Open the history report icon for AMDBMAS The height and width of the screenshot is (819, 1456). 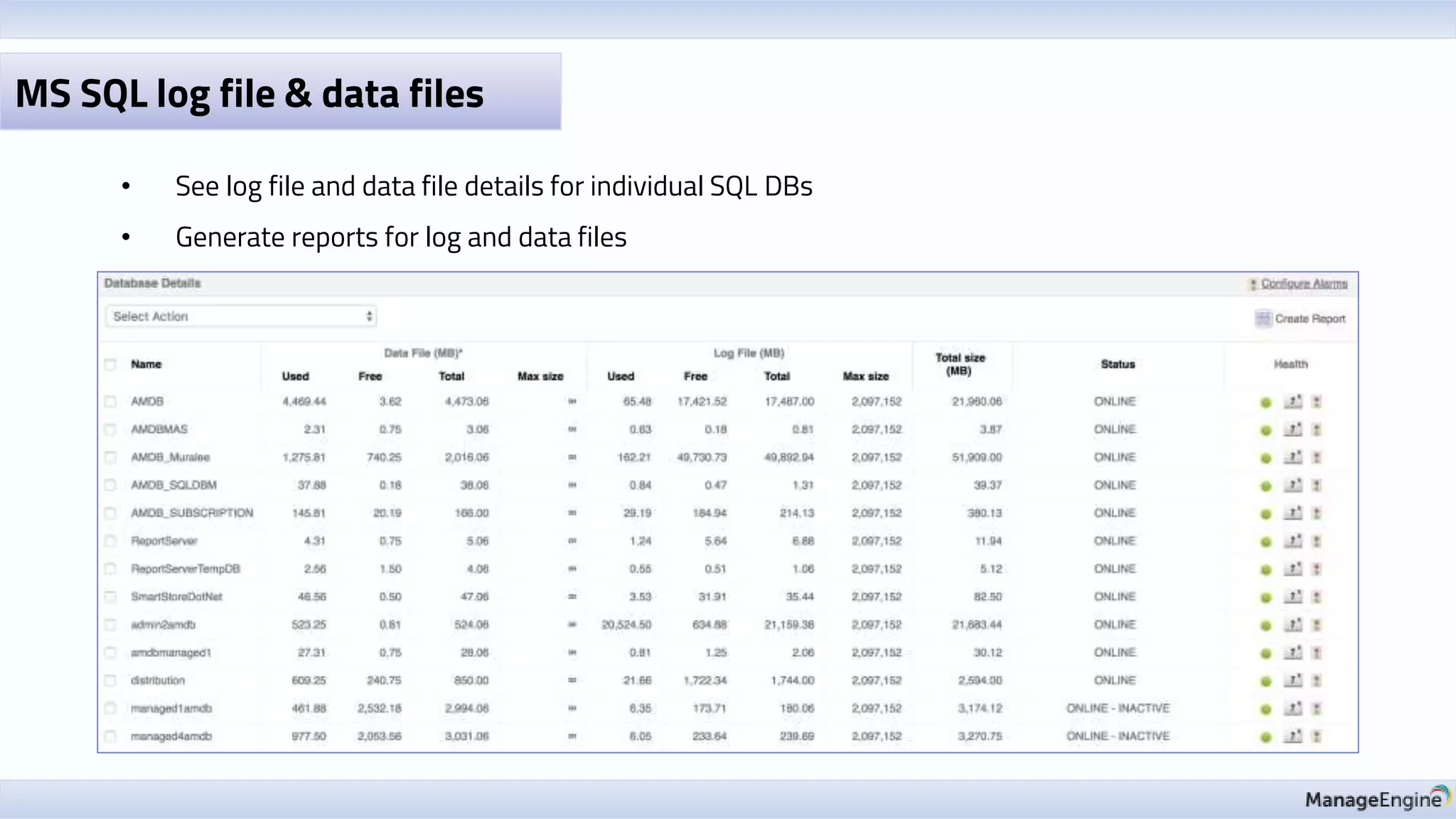pyautogui.click(x=1293, y=429)
